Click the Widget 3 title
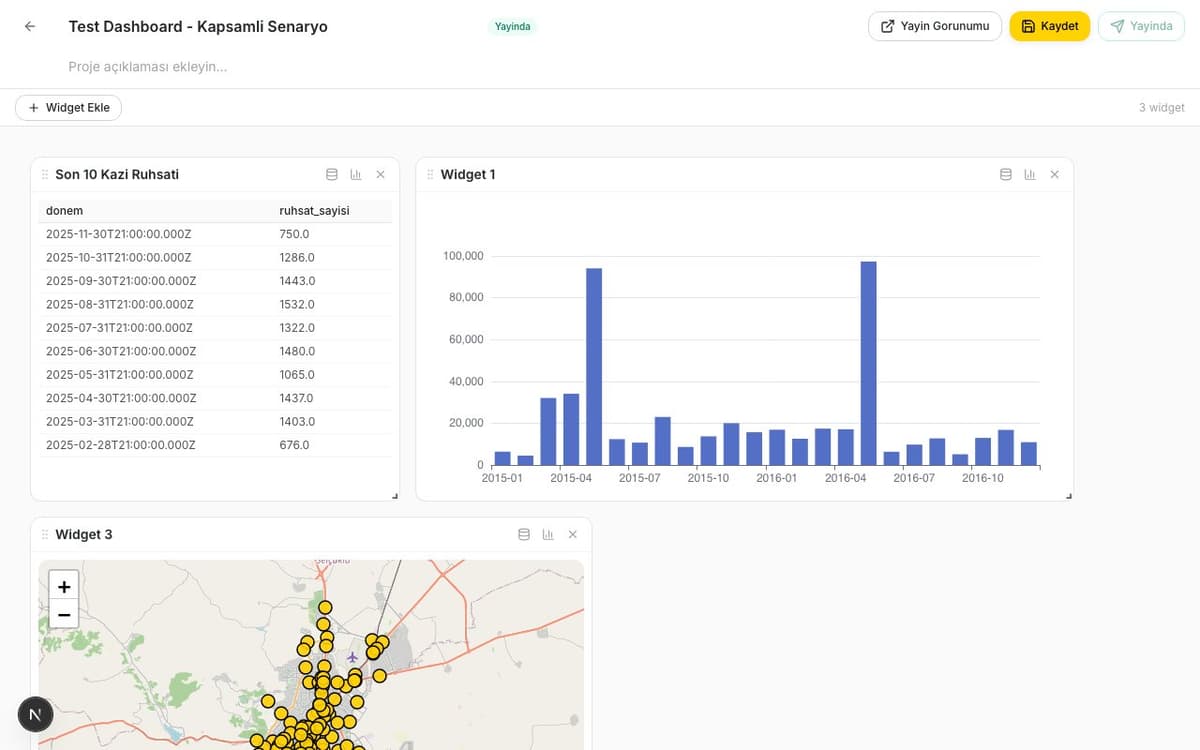The height and width of the screenshot is (750, 1200). click(x=84, y=534)
